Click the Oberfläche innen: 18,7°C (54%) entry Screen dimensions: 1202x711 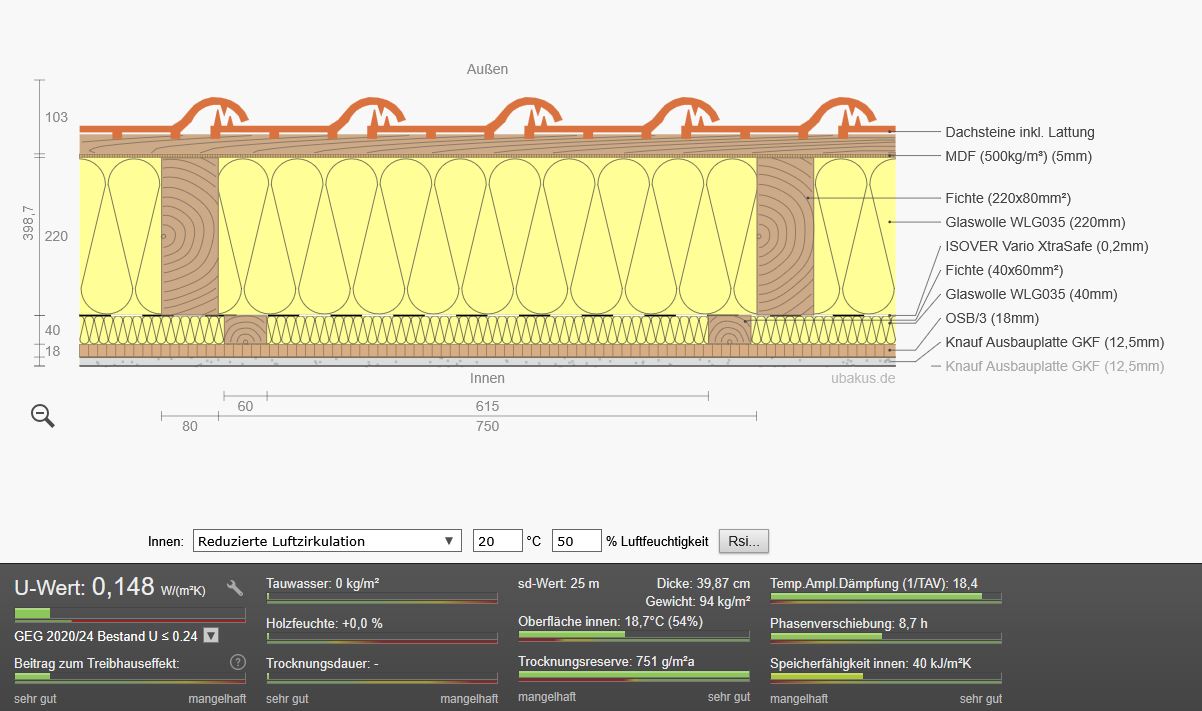[x=610, y=621]
